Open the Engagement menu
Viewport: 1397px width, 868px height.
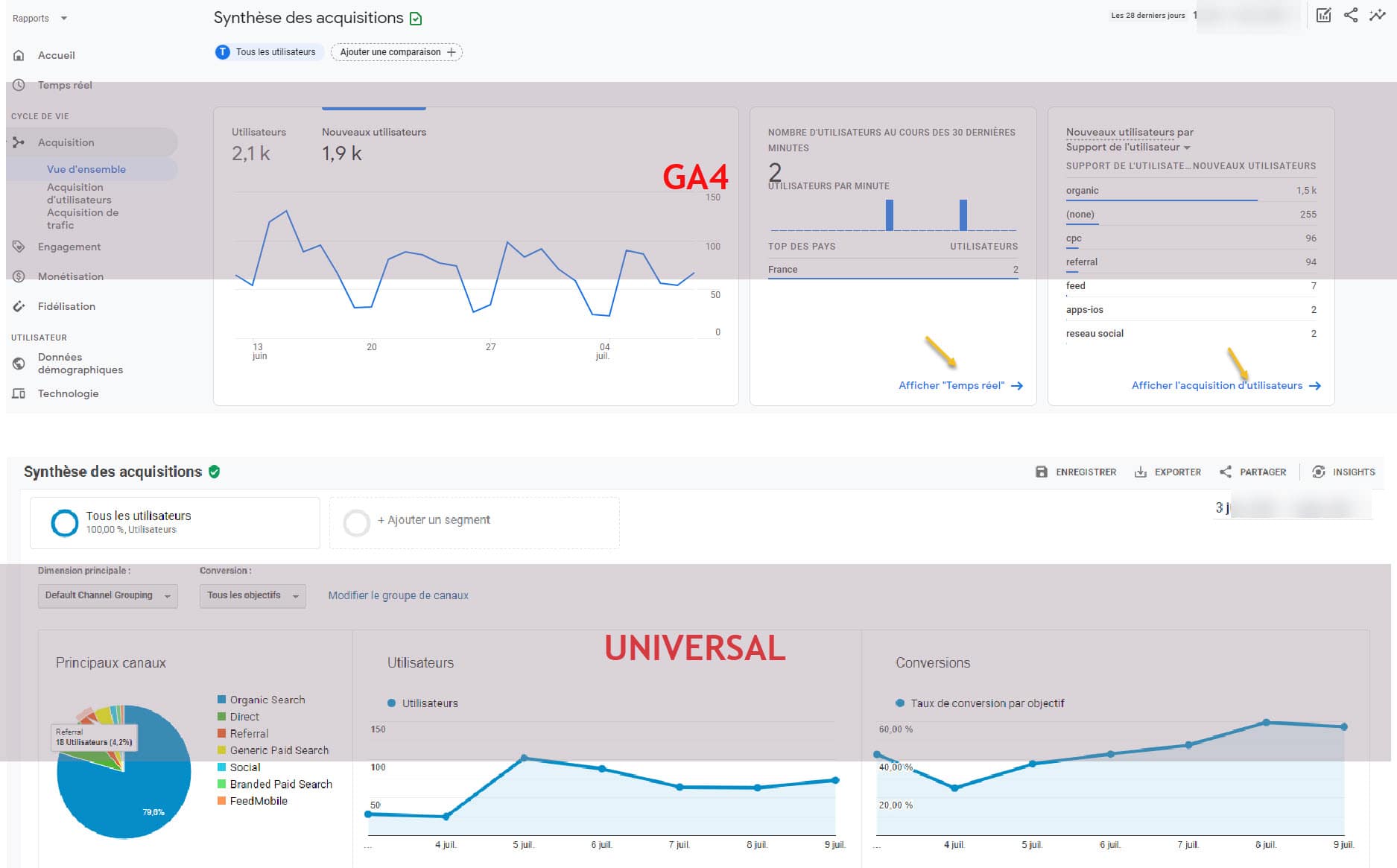click(69, 247)
